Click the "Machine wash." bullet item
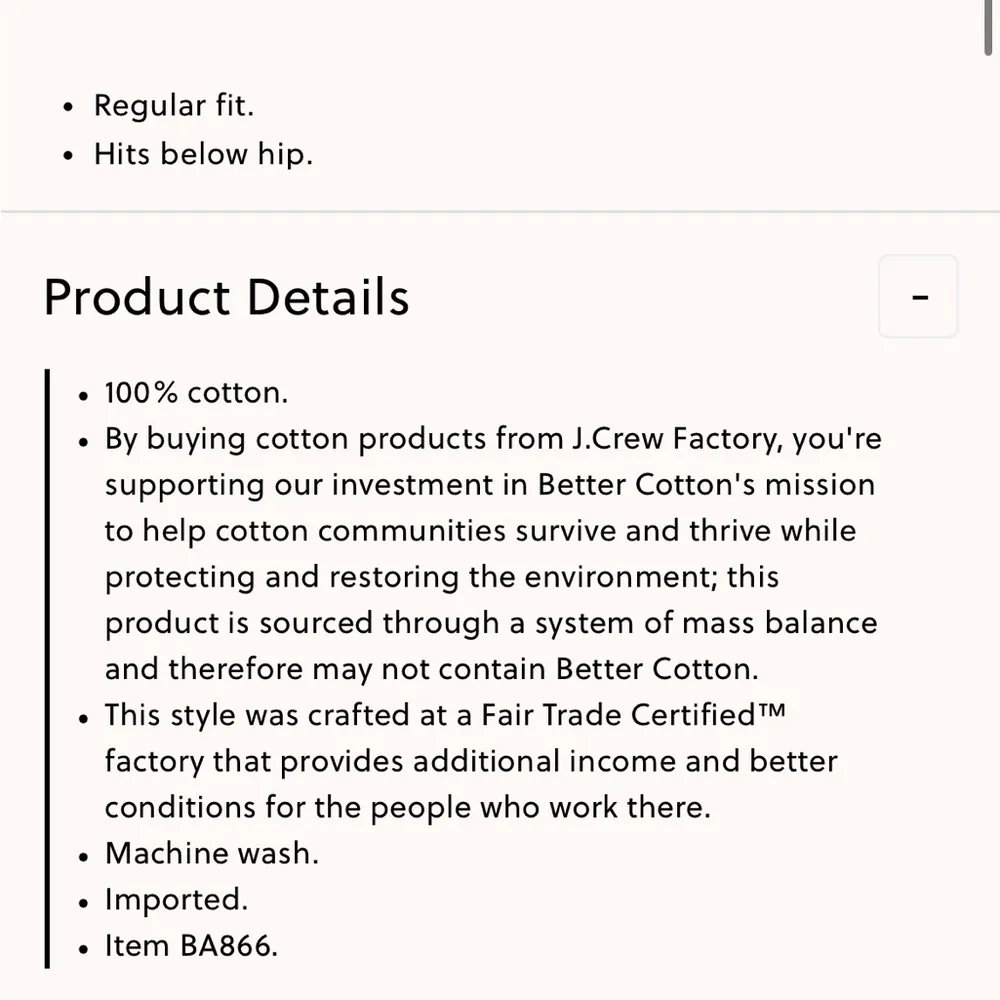Screen dimensions: 1000x1000 [212, 853]
